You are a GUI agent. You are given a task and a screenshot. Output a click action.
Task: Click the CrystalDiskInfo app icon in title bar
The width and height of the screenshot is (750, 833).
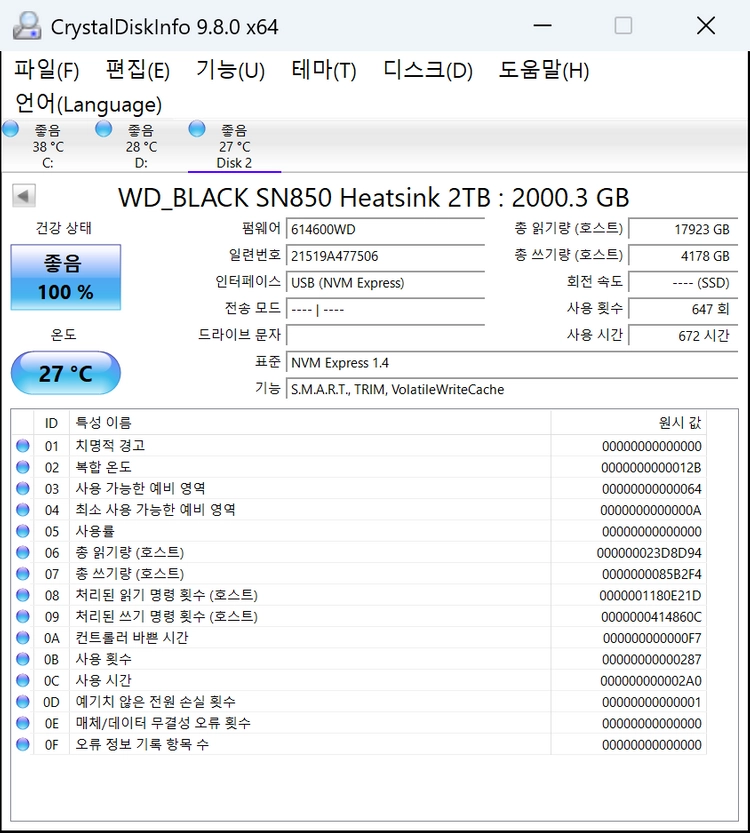tap(27, 26)
